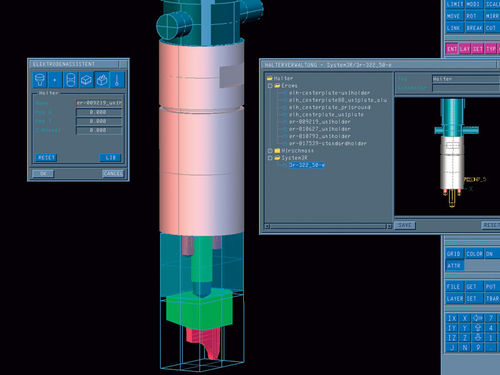Collapse the Erowa folder
The width and height of the screenshot is (500, 375).
point(270,86)
